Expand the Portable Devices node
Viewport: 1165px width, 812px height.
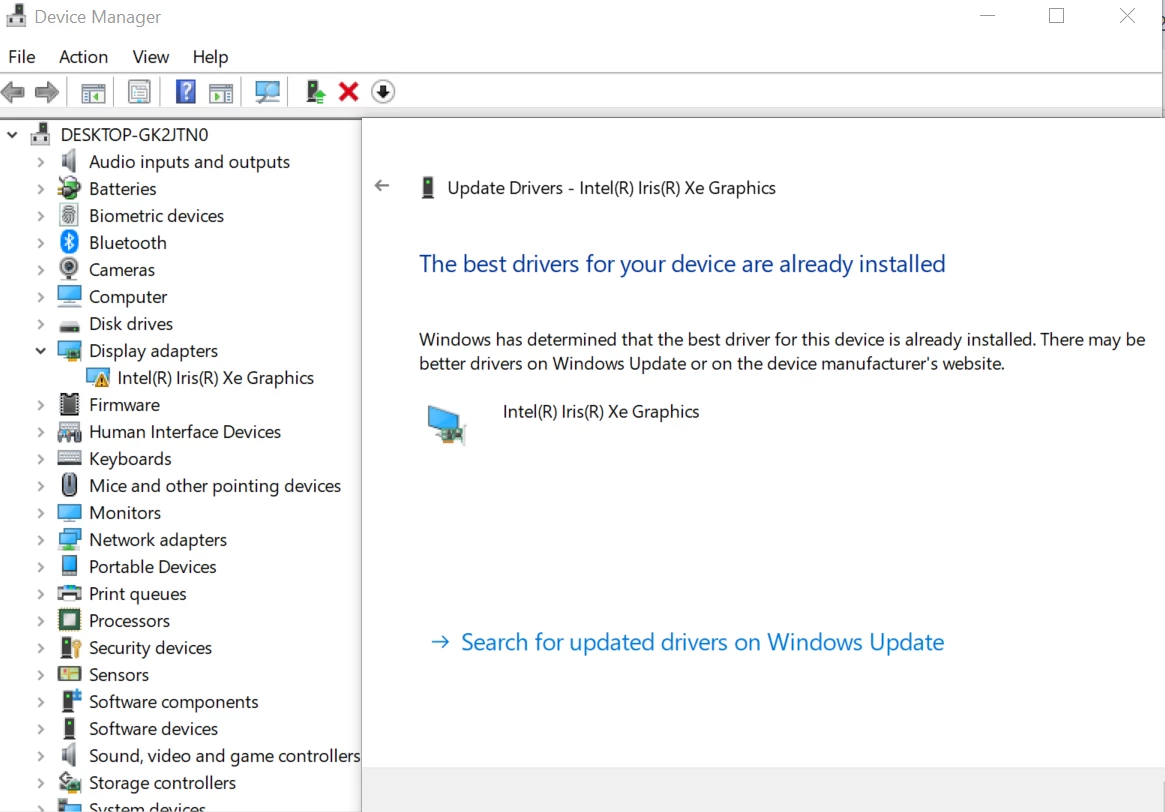click(41, 567)
